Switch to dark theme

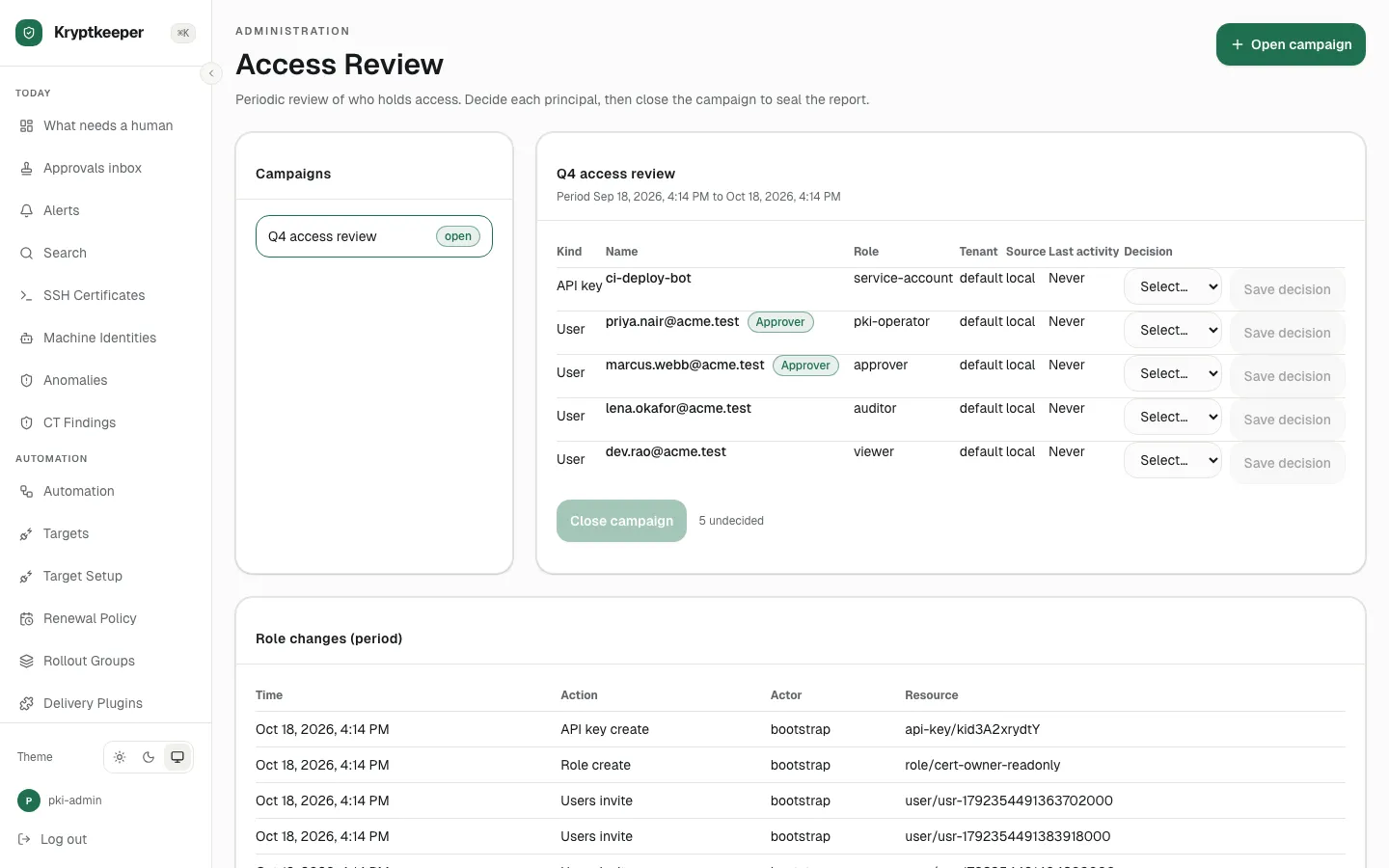pos(149,757)
